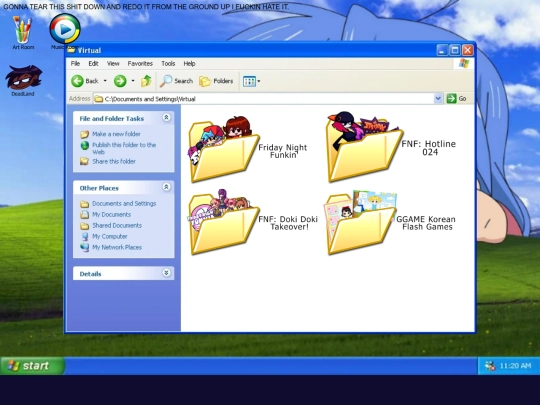Select the Friday Night Funkin' folder icon
Screen dimensions: 540x405
coord(223,149)
